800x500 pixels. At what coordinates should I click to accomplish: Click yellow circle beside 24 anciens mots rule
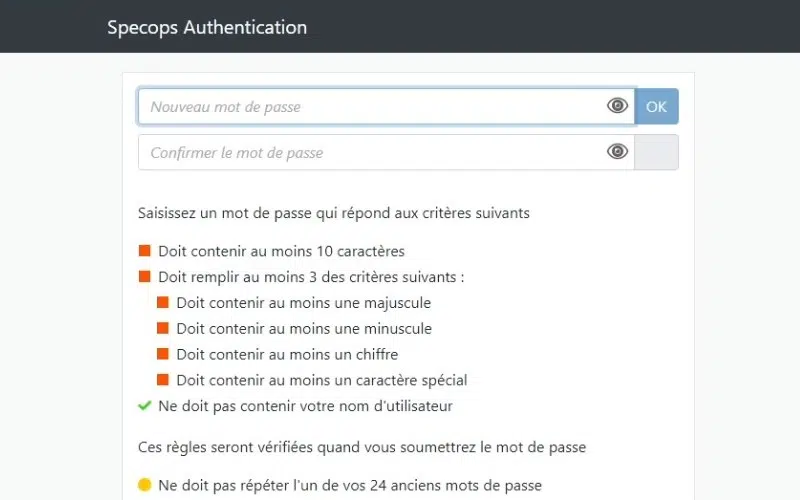pos(144,485)
